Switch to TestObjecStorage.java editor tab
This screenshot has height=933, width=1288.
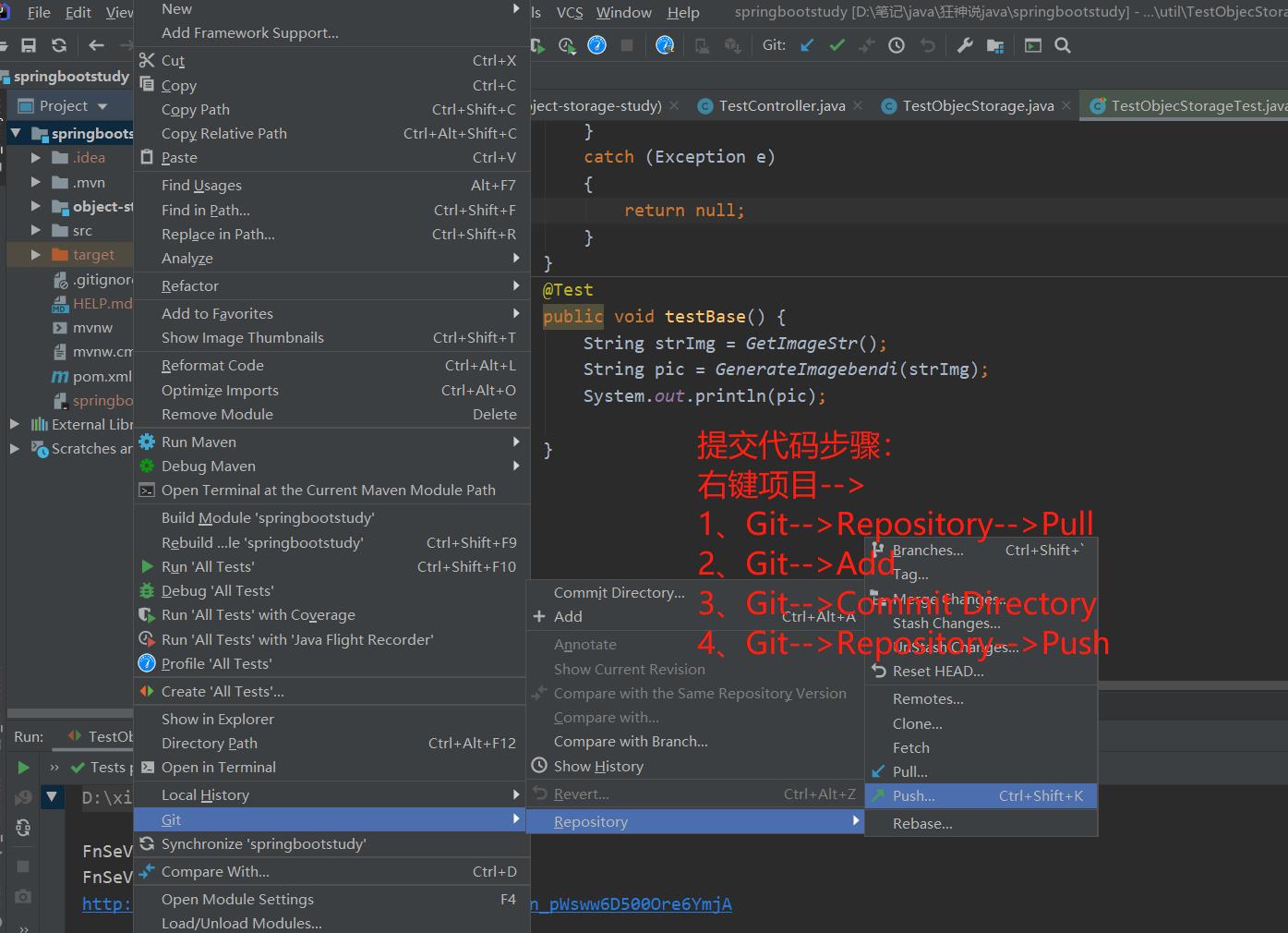pos(978,105)
